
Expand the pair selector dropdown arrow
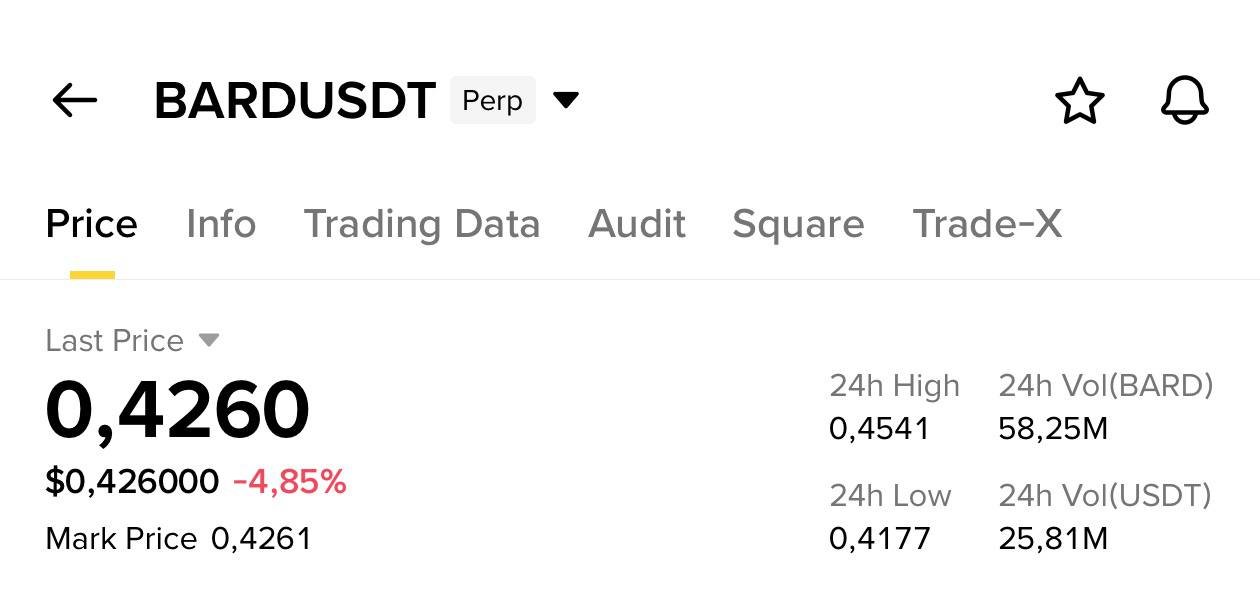tap(565, 100)
